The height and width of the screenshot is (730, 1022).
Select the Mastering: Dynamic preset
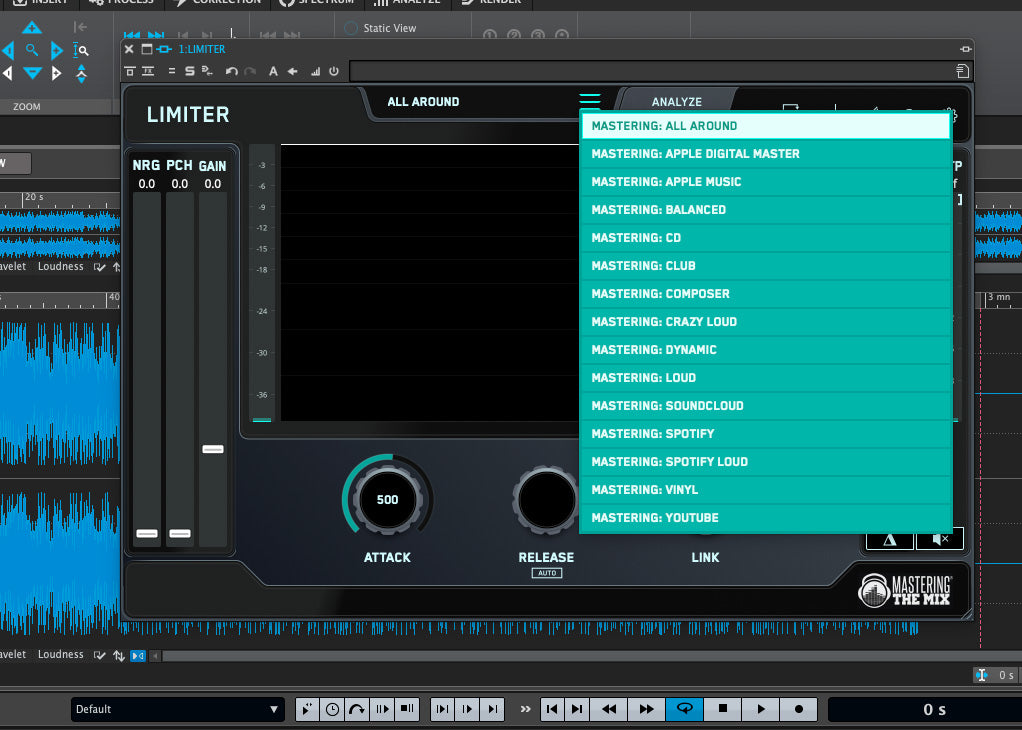(766, 350)
